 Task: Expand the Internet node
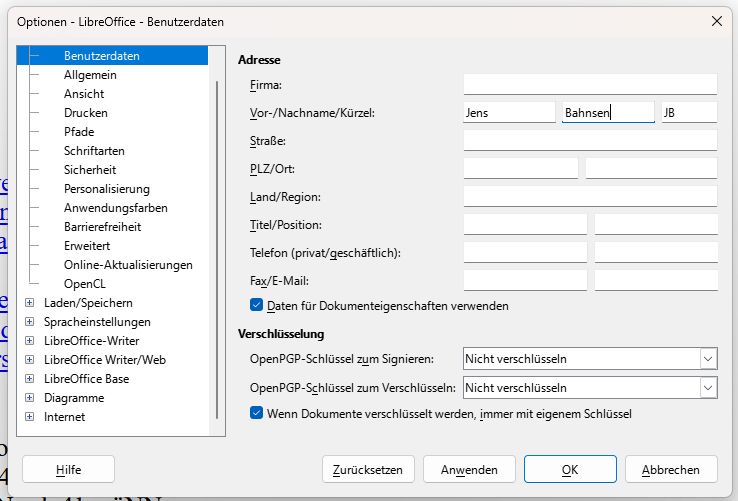29,416
